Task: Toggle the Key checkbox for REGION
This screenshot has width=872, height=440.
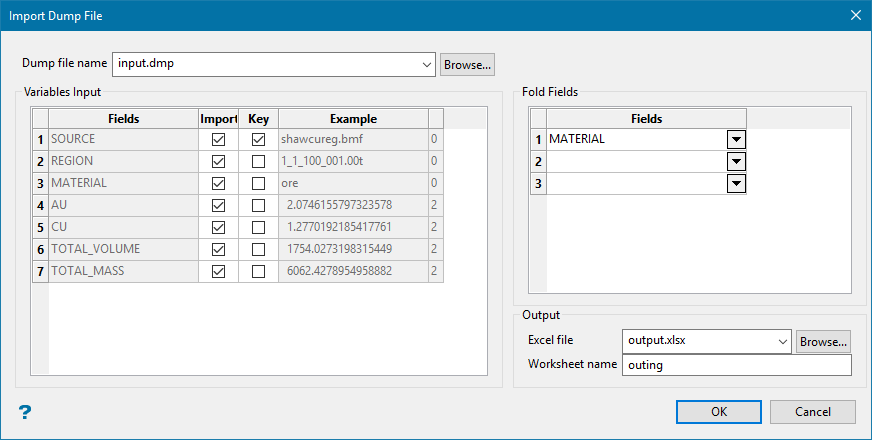Action: pyautogui.click(x=258, y=162)
